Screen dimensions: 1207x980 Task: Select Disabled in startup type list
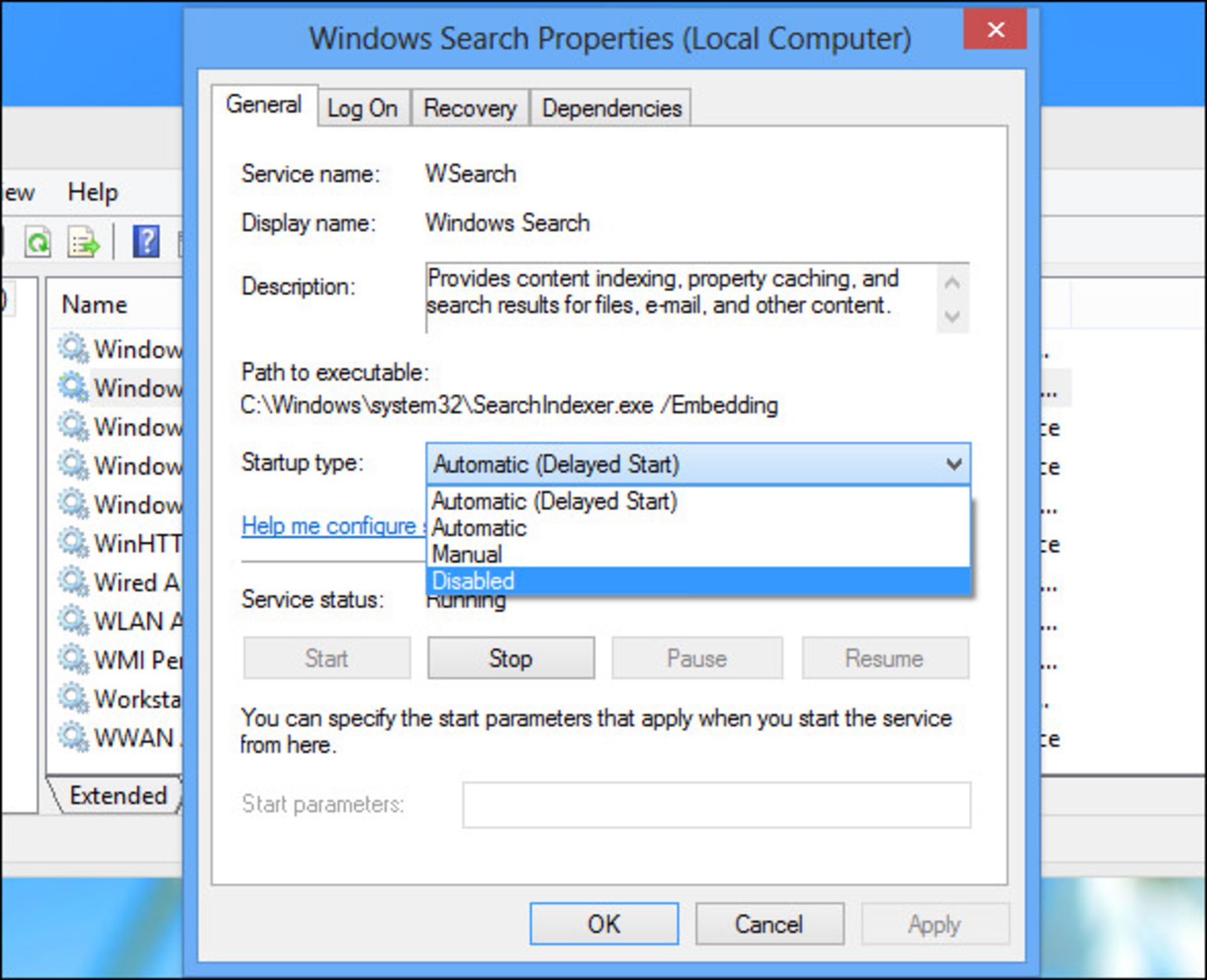(698, 581)
